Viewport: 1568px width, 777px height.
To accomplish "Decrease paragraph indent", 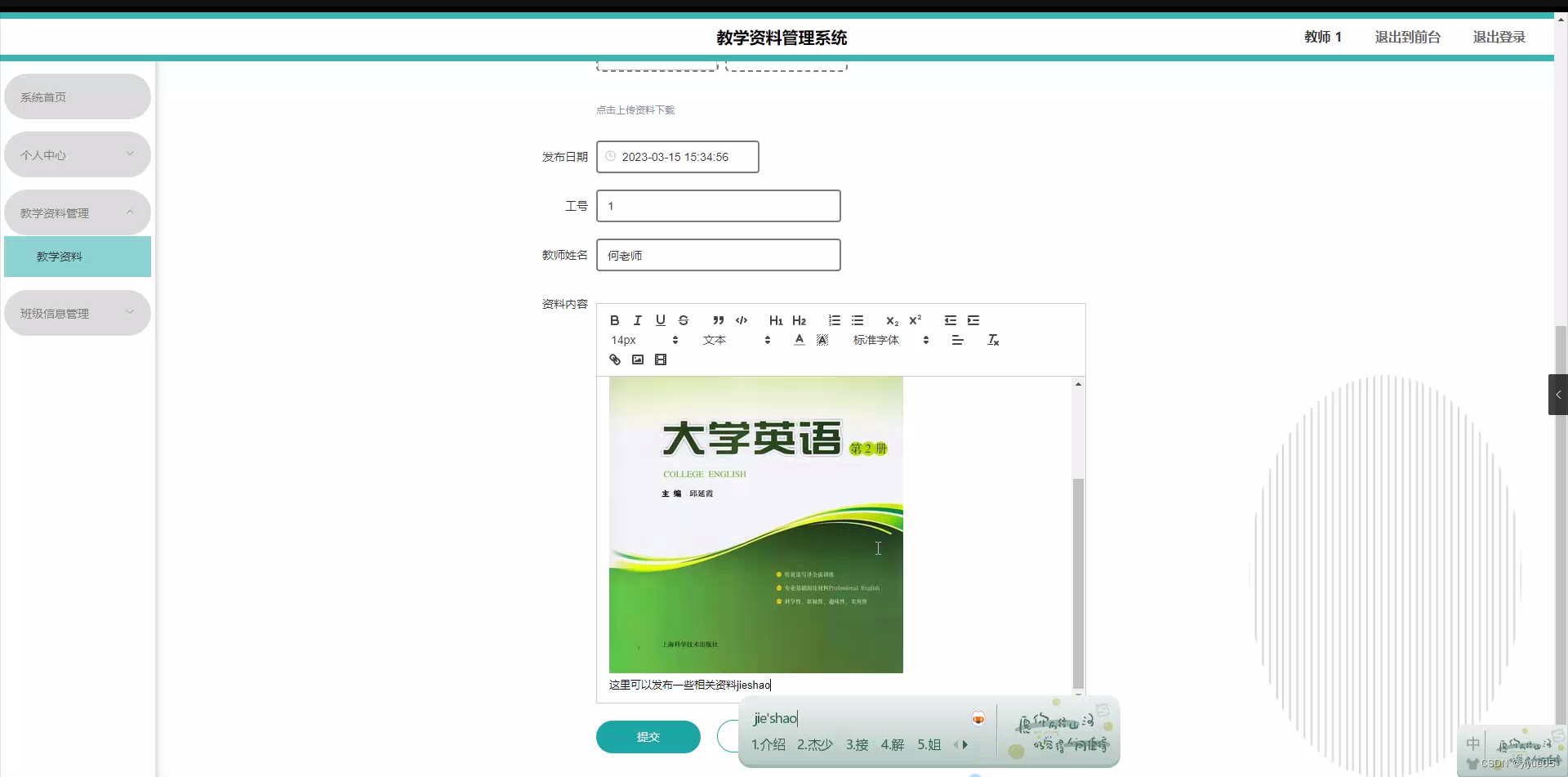I will tap(951, 320).
